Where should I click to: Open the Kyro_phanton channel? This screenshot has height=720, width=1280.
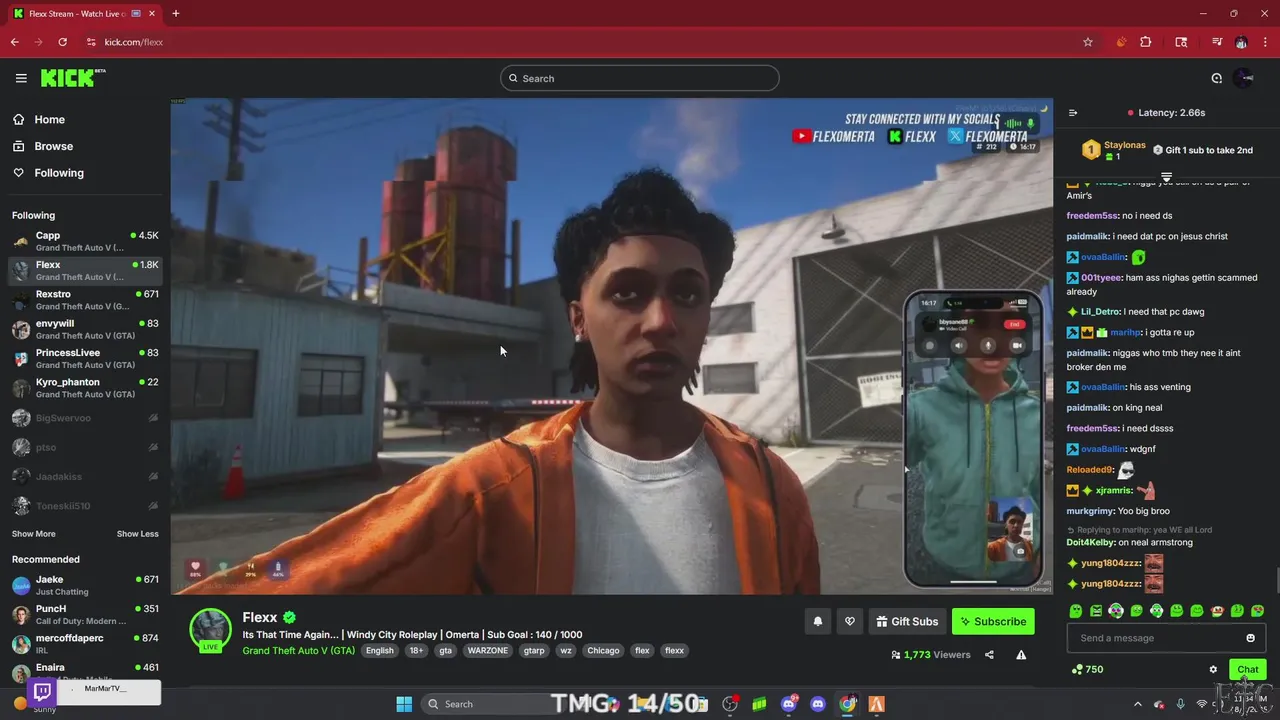[85, 388]
